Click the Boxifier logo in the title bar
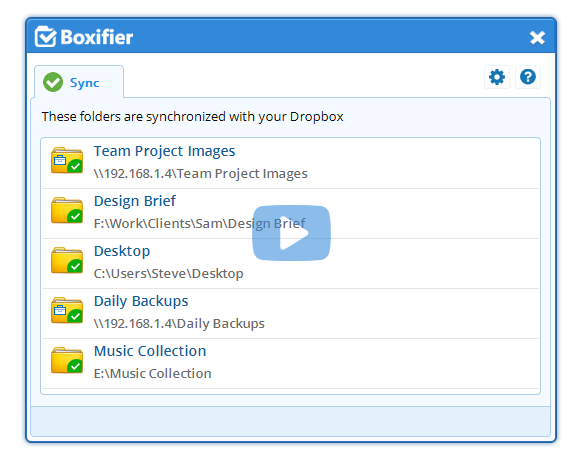The width and height of the screenshot is (583, 466). tap(84, 37)
